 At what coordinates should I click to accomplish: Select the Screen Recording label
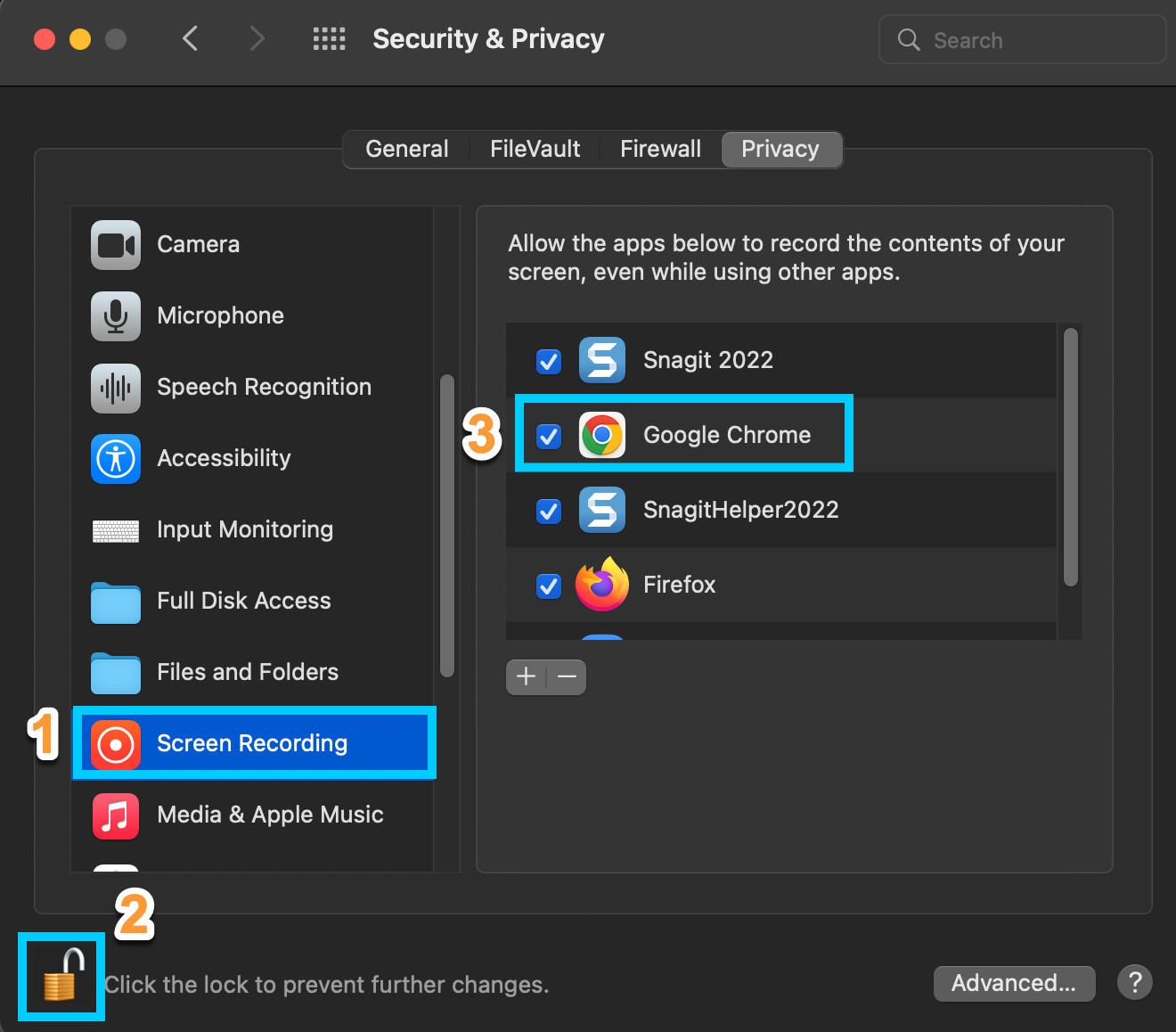click(252, 743)
